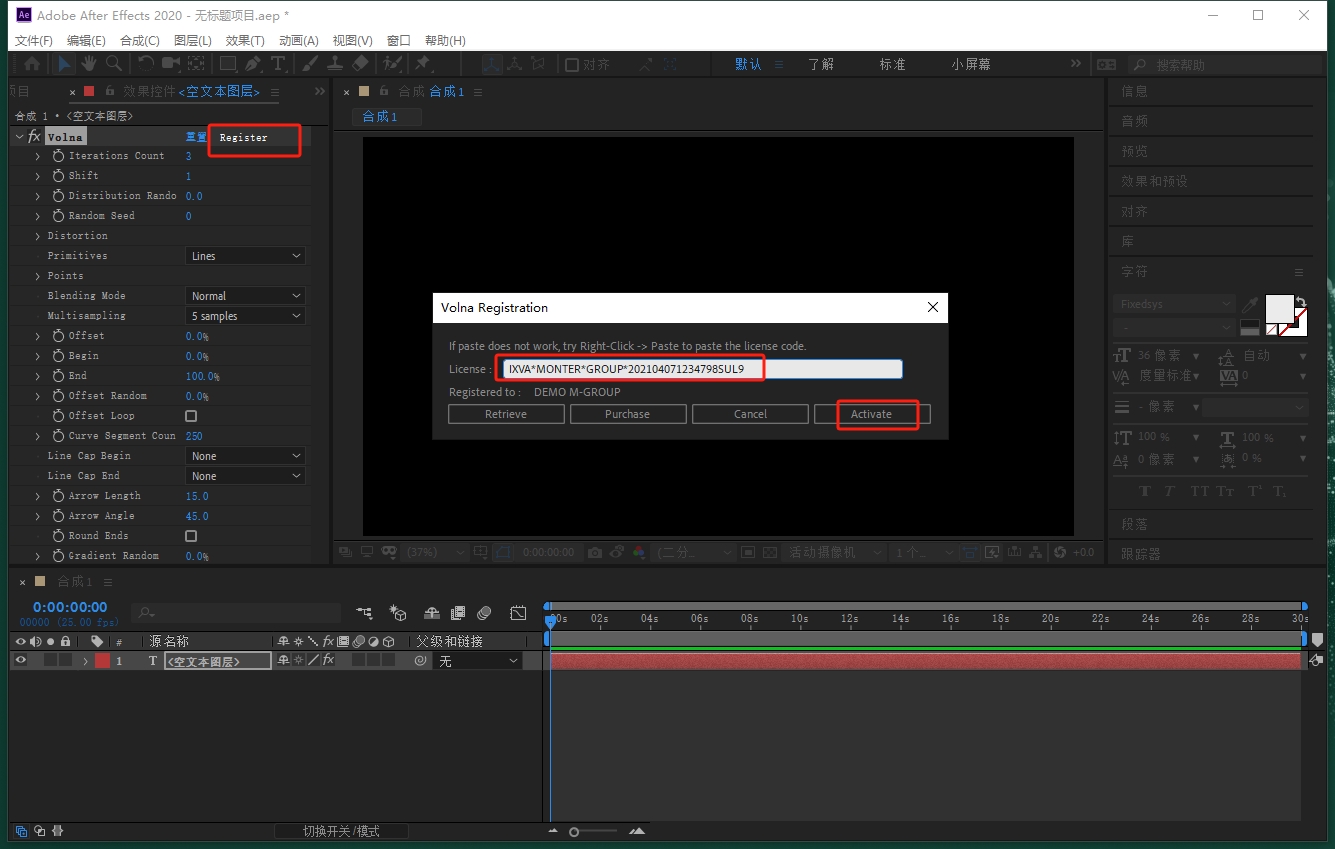This screenshot has height=849, width=1335.
Task: Click the snapshot camera icon in viewer
Action: pyautogui.click(x=595, y=552)
